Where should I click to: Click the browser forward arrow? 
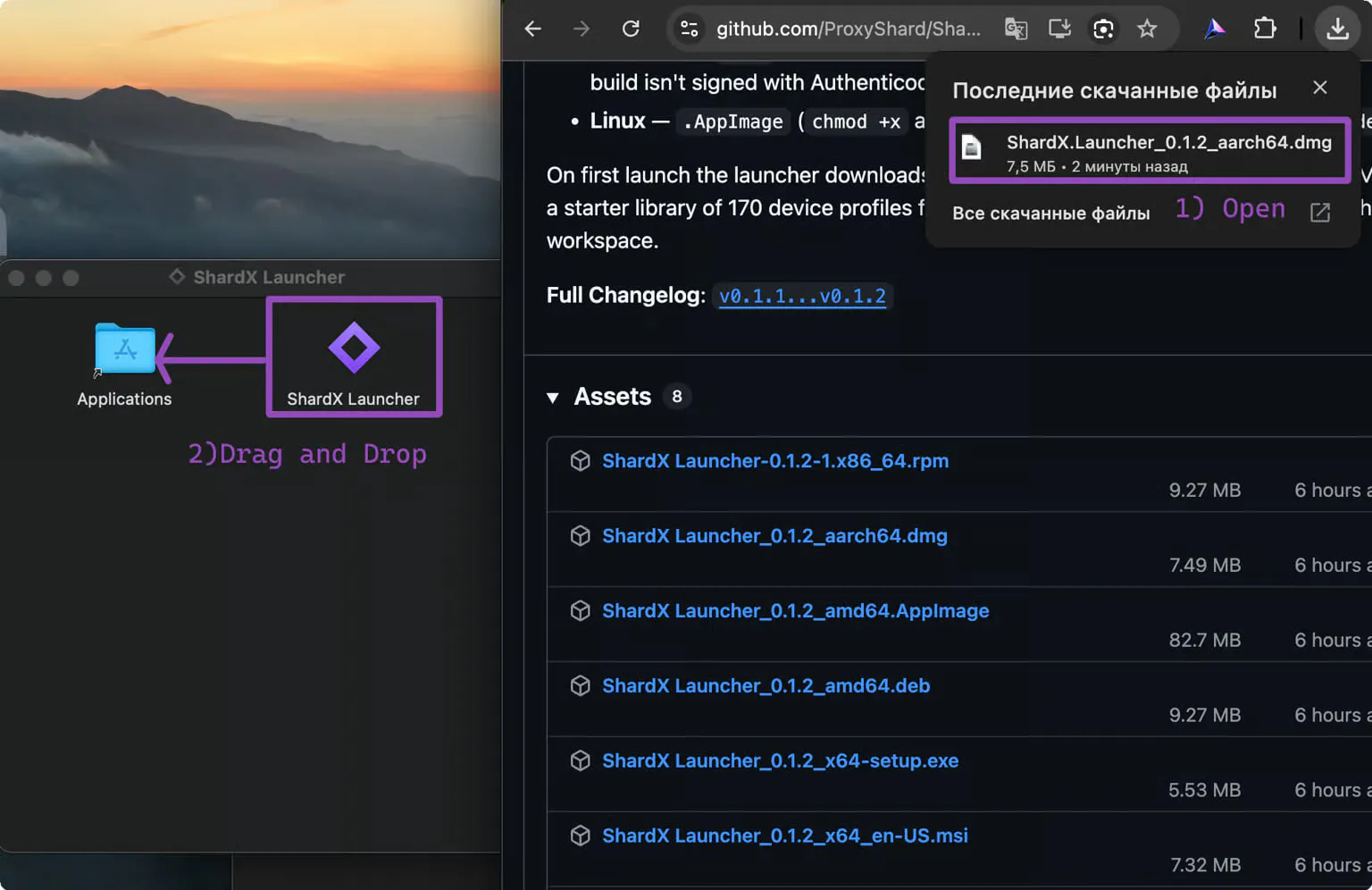click(581, 29)
